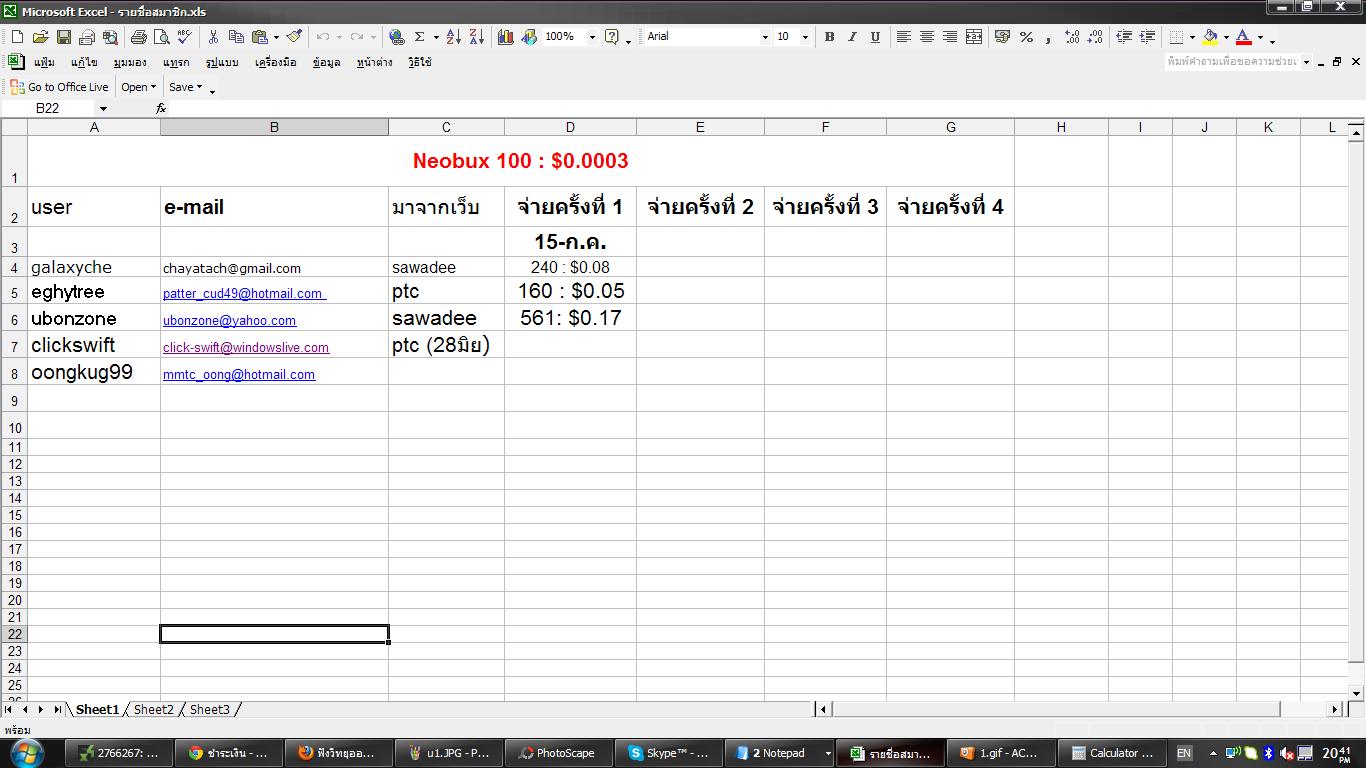1366x768 pixels.
Task: Decrease decimal places
Action: (x=1095, y=37)
